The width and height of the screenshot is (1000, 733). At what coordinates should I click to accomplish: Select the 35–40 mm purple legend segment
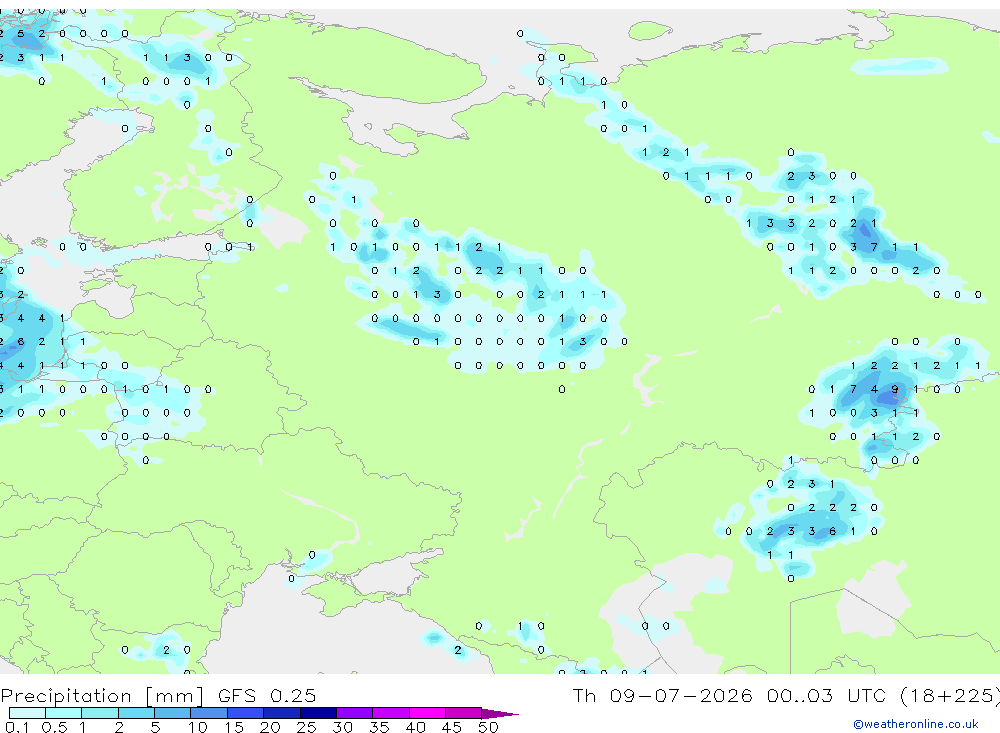coord(391,713)
